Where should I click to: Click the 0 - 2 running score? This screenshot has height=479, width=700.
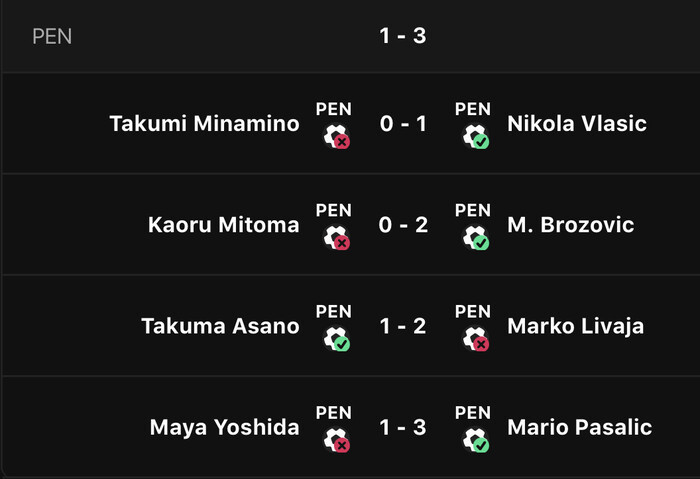403,225
